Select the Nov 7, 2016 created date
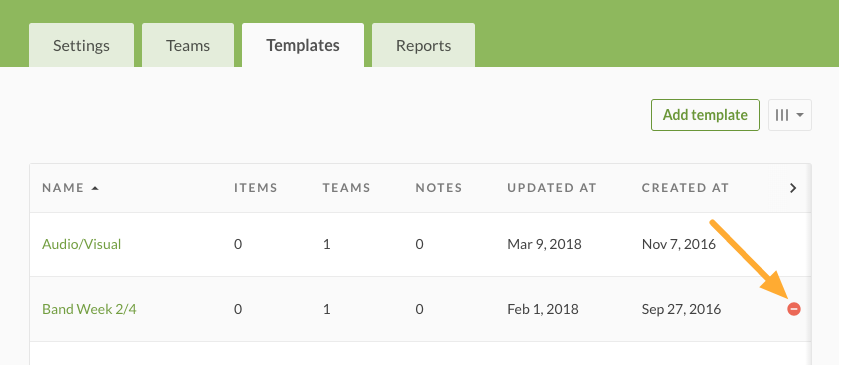Image resolution: width=841 pixels, height=365 pixels. (679, 244)
